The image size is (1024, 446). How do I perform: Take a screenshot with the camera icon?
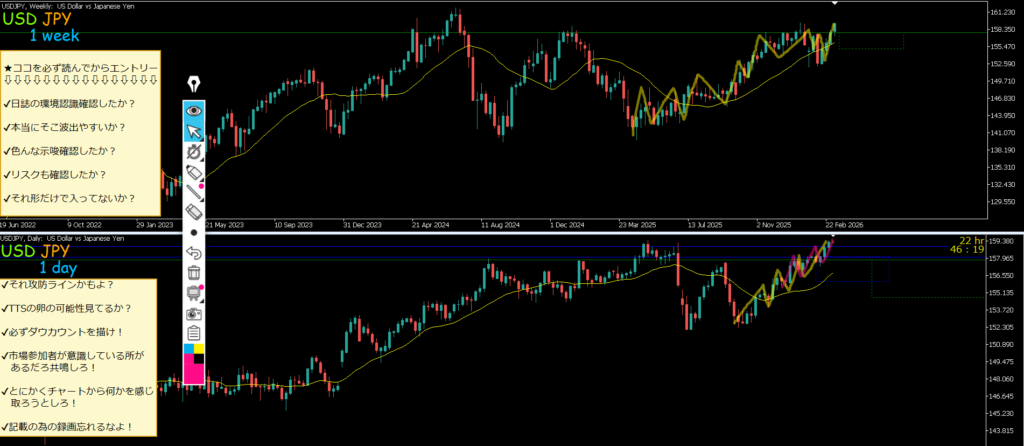[194, 313]
